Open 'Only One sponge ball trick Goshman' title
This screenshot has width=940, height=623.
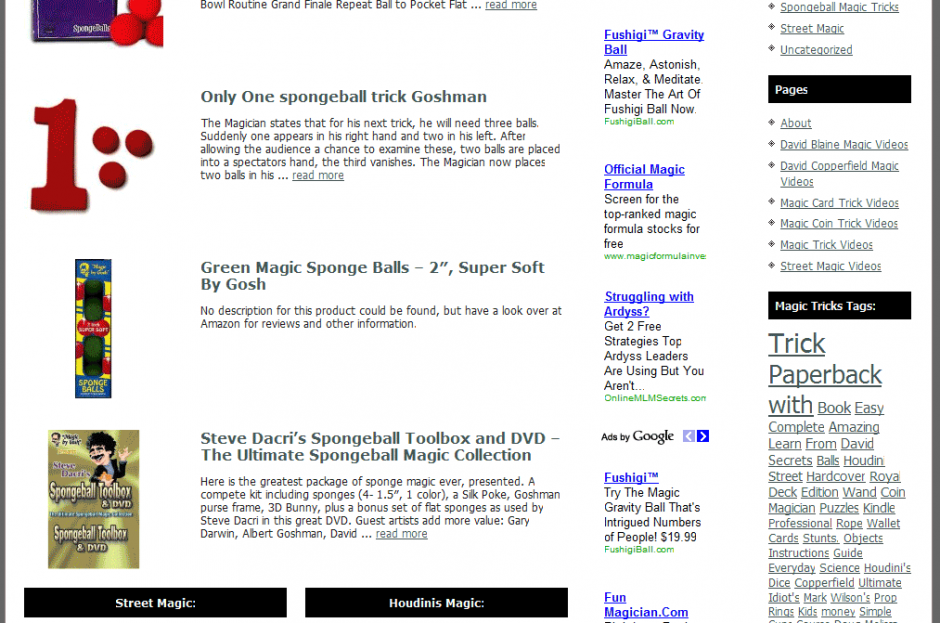click(344, 97)
